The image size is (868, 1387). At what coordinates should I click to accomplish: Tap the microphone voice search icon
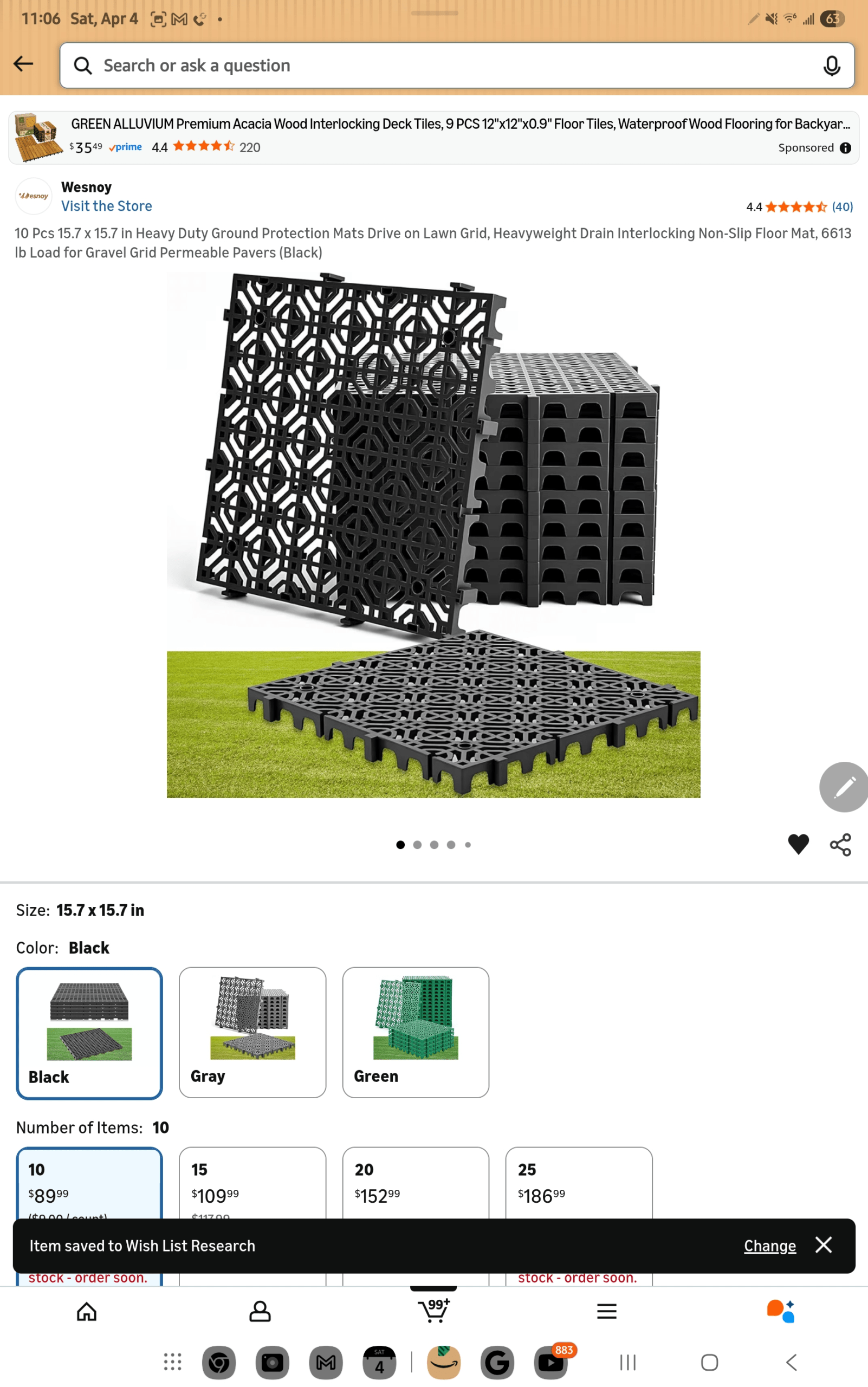point(831,66)
